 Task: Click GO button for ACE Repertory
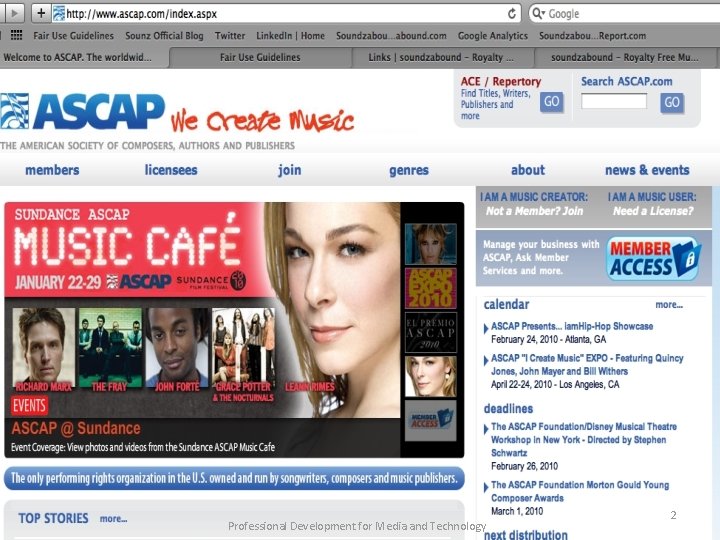point(551,101)
